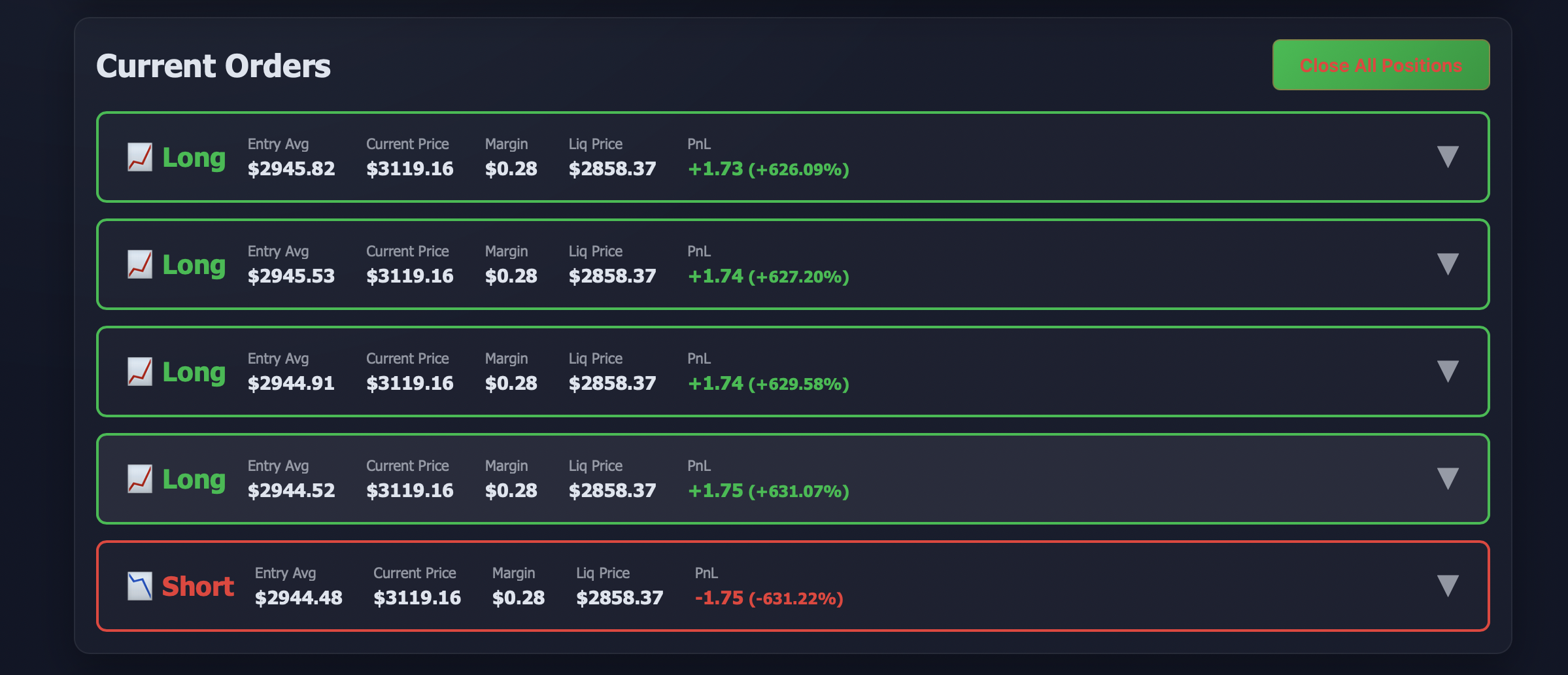This screenshot has height=675, width=1568.
Task: Click the Liq Price $2858.37 on the Short order
Action: [619, 597]
